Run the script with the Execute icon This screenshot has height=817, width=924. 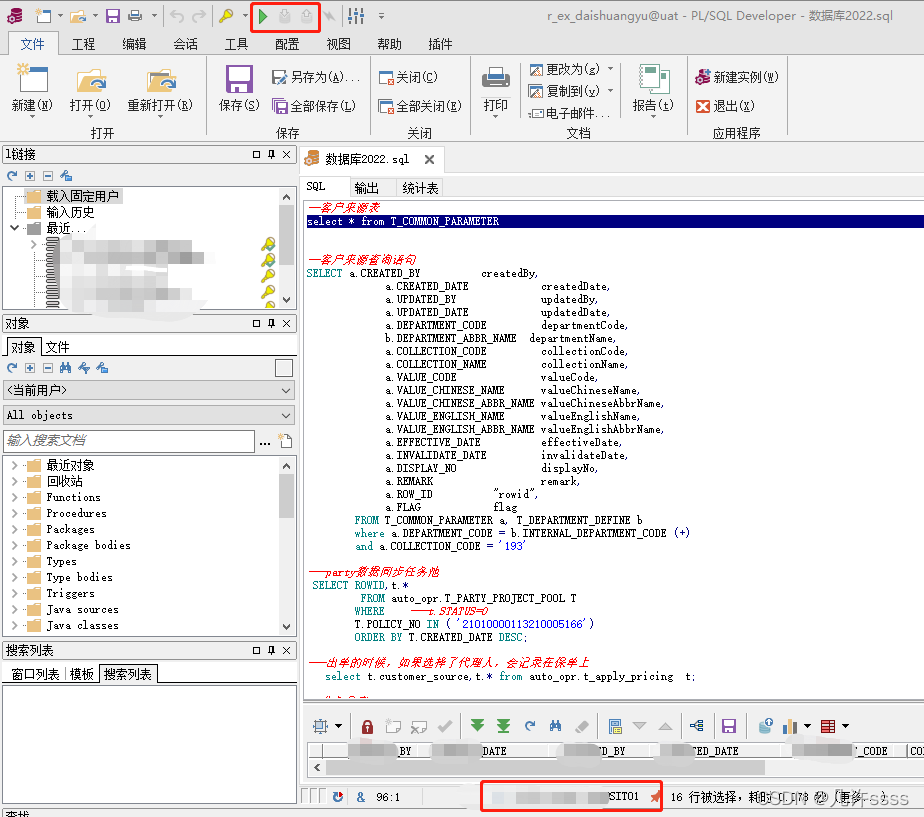tap(262, 16)
